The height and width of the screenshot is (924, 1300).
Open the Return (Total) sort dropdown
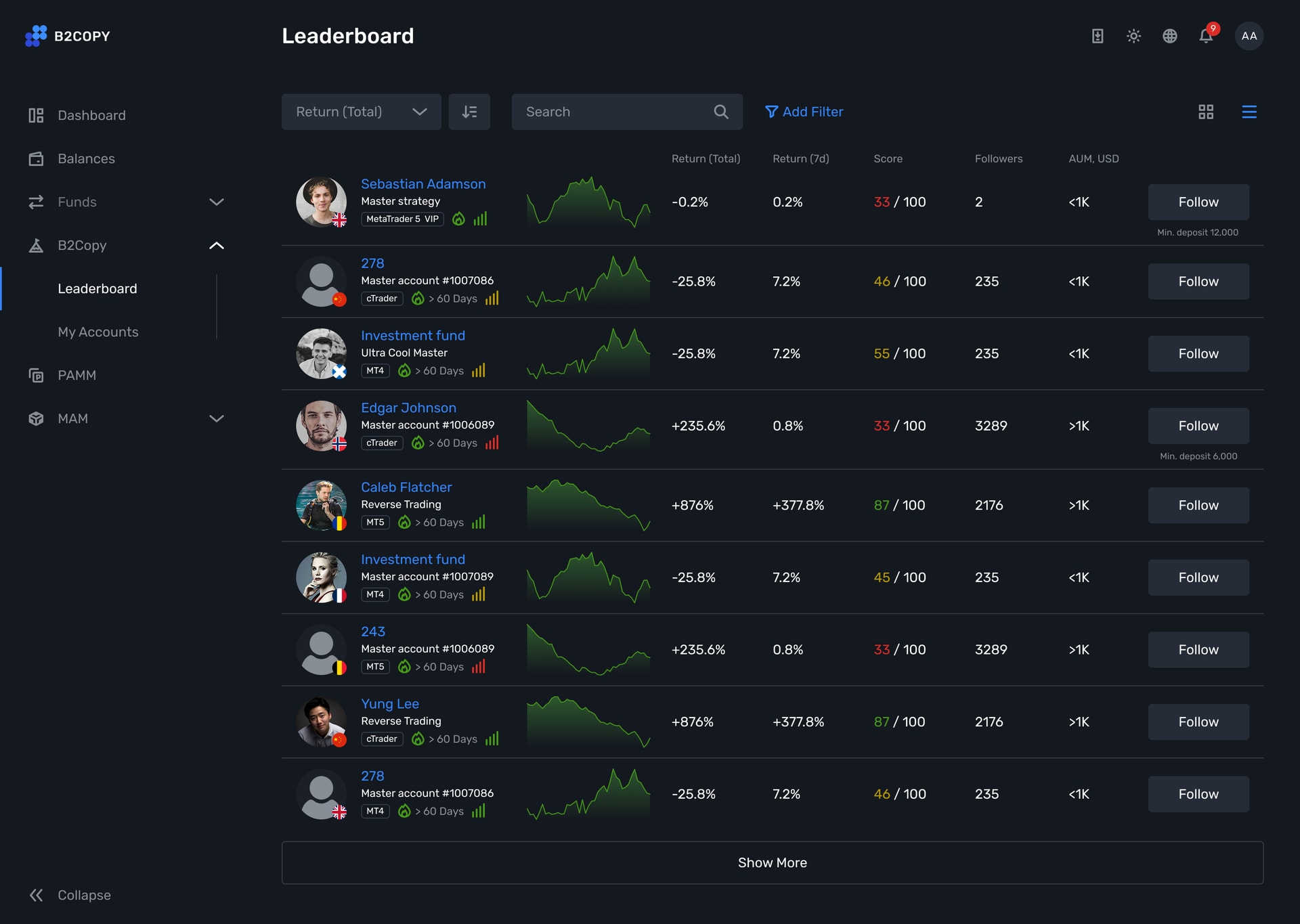tap(361, 112)
